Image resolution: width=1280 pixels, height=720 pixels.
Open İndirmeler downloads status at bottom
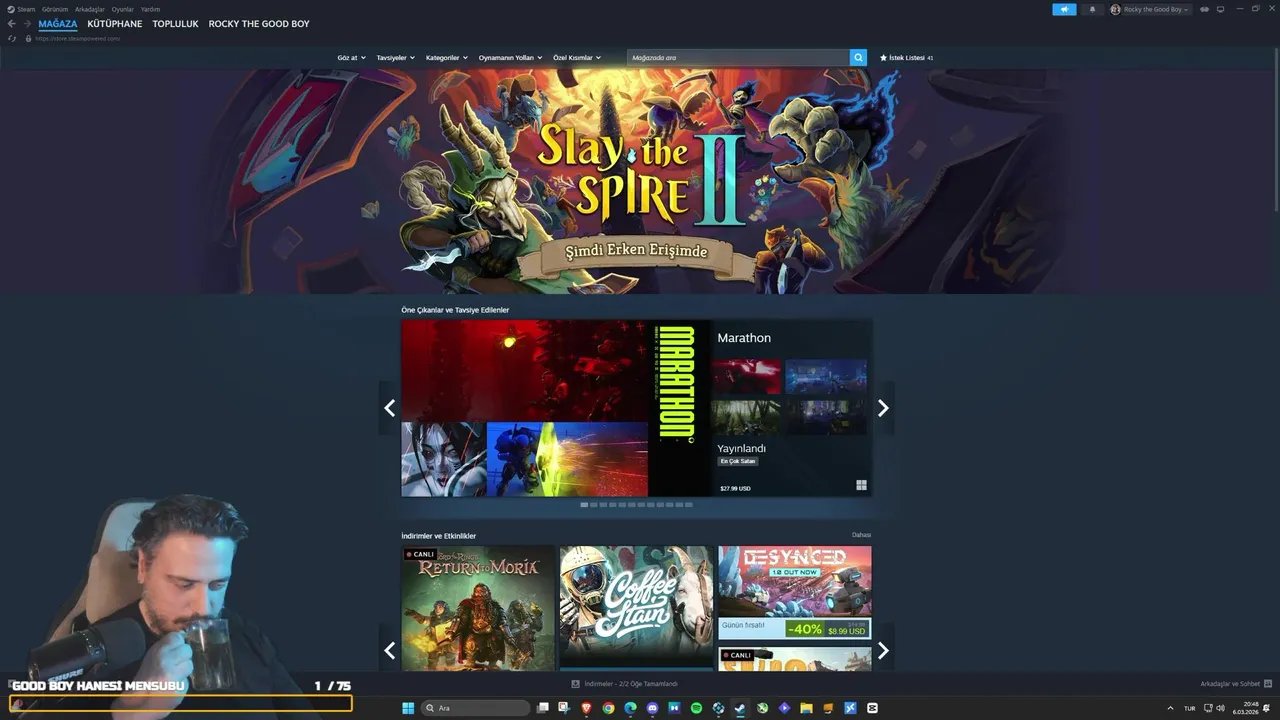[x=625, y=684]
